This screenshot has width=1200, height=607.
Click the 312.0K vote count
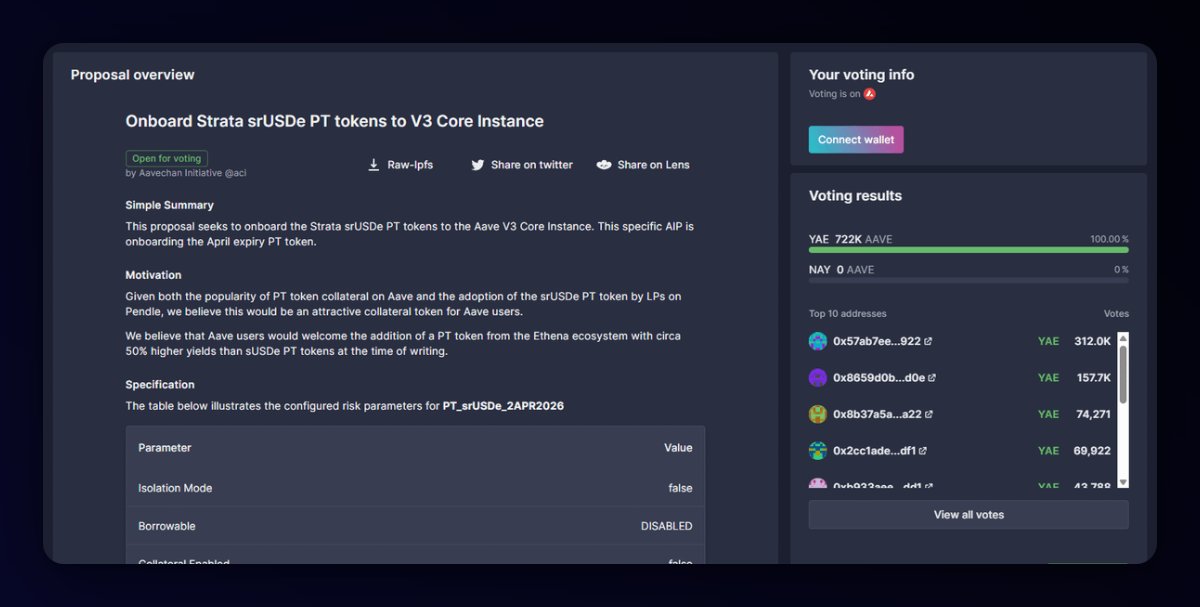[1092, 341]
